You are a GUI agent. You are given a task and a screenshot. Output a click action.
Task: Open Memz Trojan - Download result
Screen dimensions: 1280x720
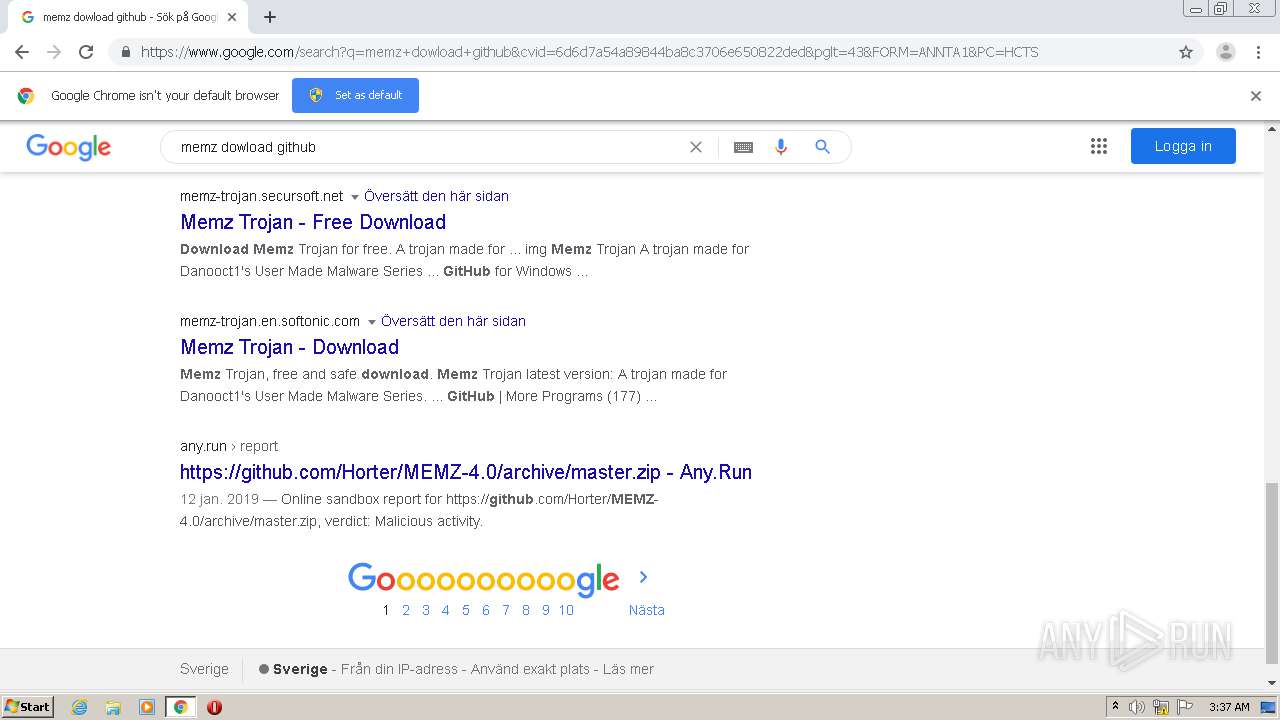point(289,347)
